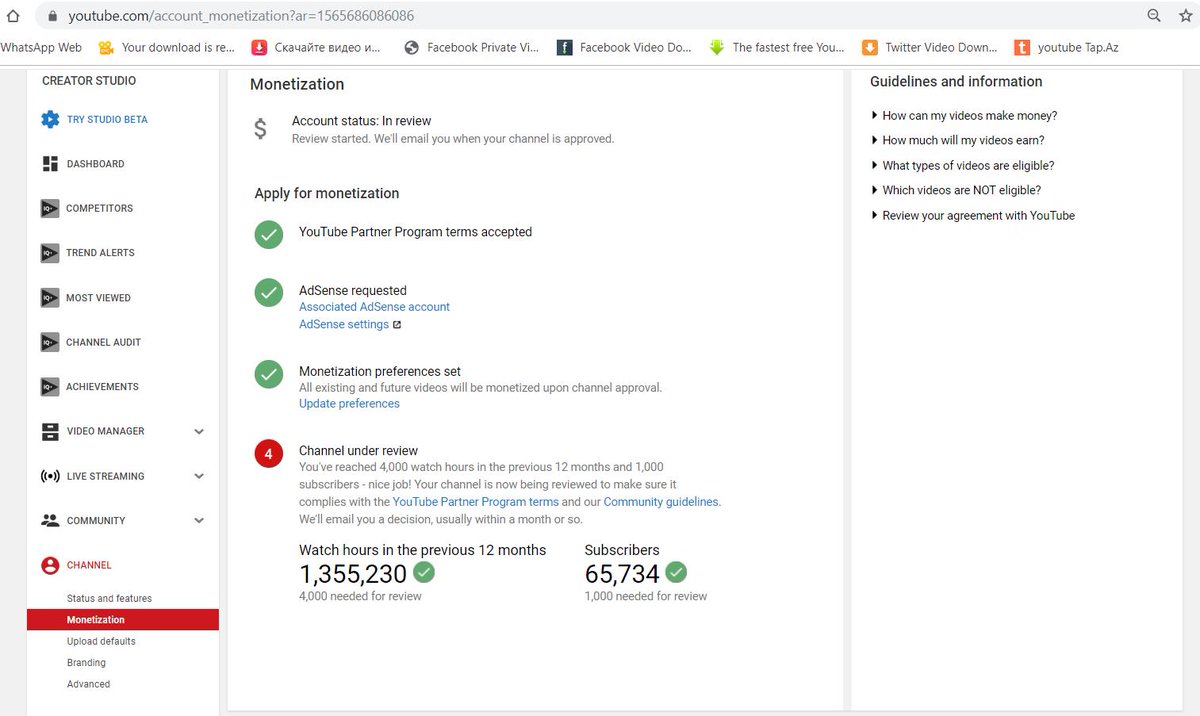Click the address bar URL field

click(x=600, y=16)
